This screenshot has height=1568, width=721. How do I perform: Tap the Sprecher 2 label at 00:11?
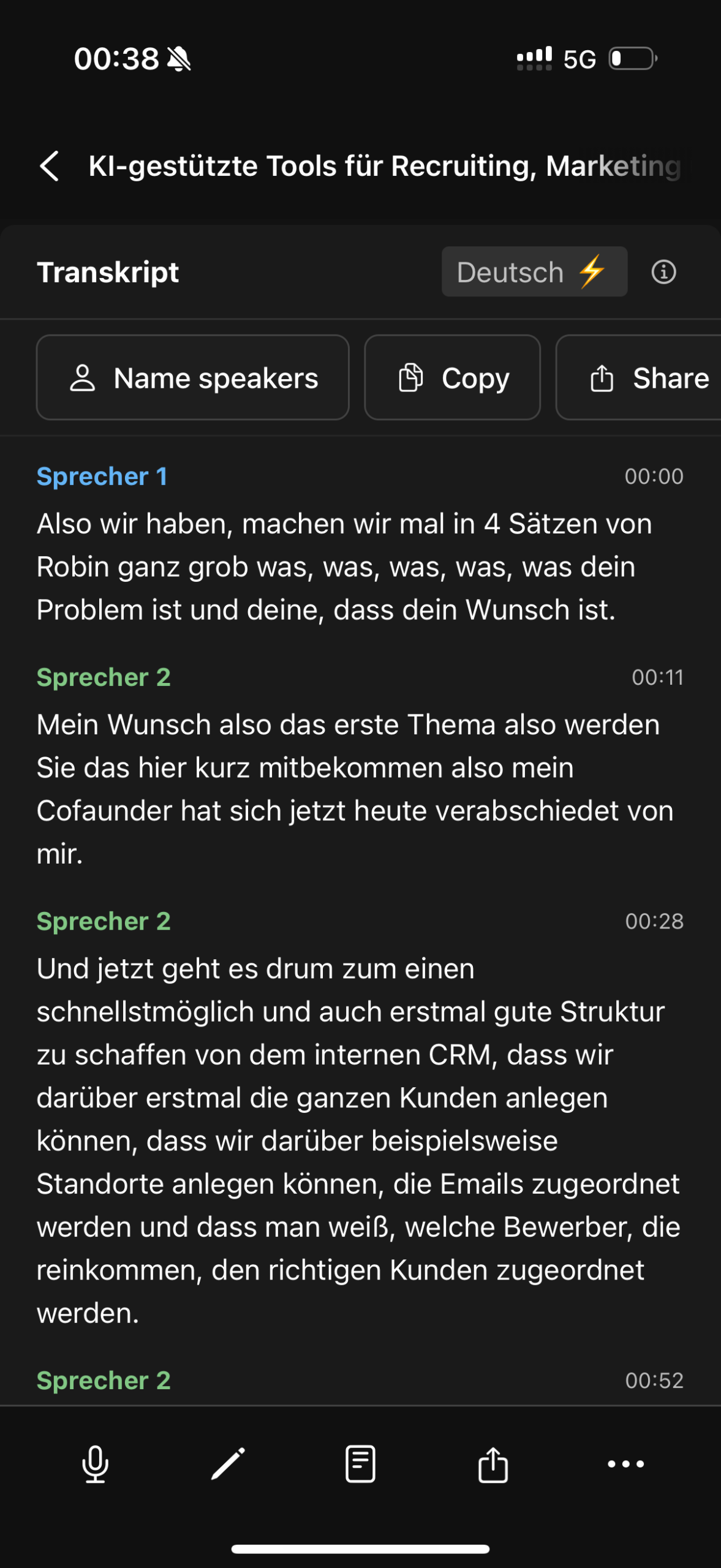[x=104, y=677]
